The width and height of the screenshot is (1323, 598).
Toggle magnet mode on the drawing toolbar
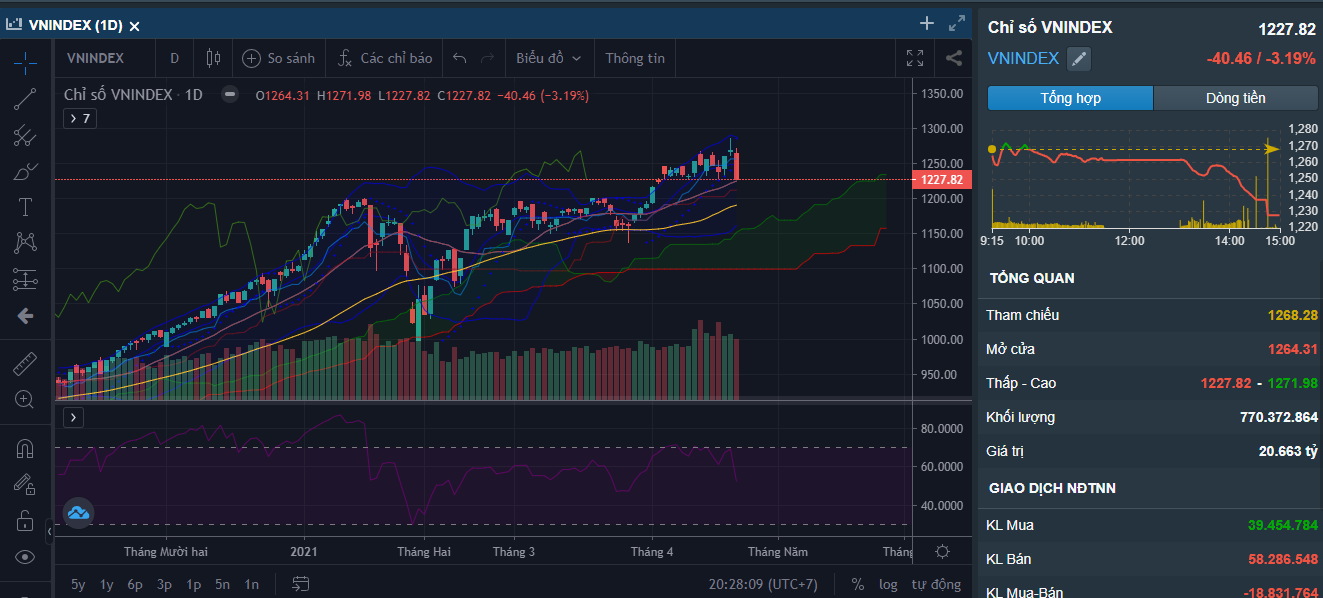(x=25, y=449)
